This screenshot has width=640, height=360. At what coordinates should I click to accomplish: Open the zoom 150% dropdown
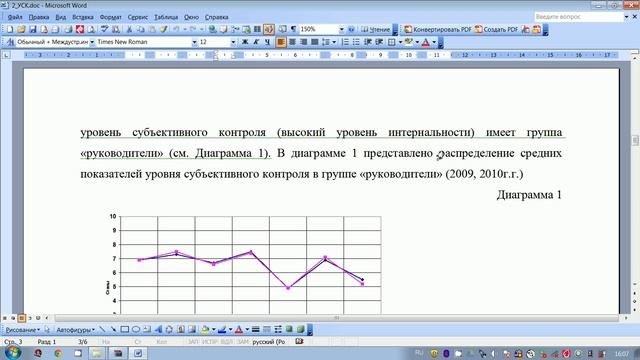(x=342, y=29)
